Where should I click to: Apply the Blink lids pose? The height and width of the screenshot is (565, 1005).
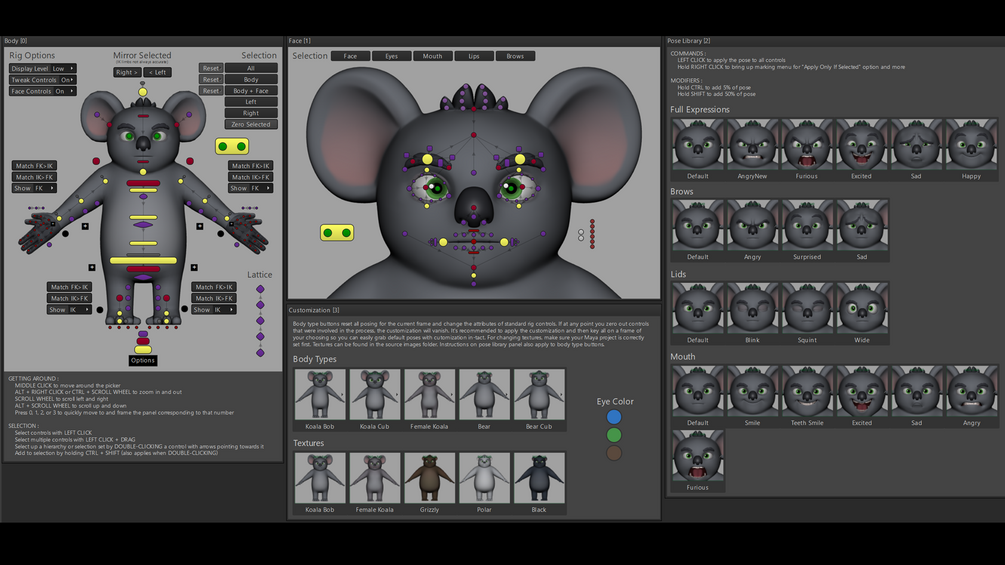(x=752, y=308)
